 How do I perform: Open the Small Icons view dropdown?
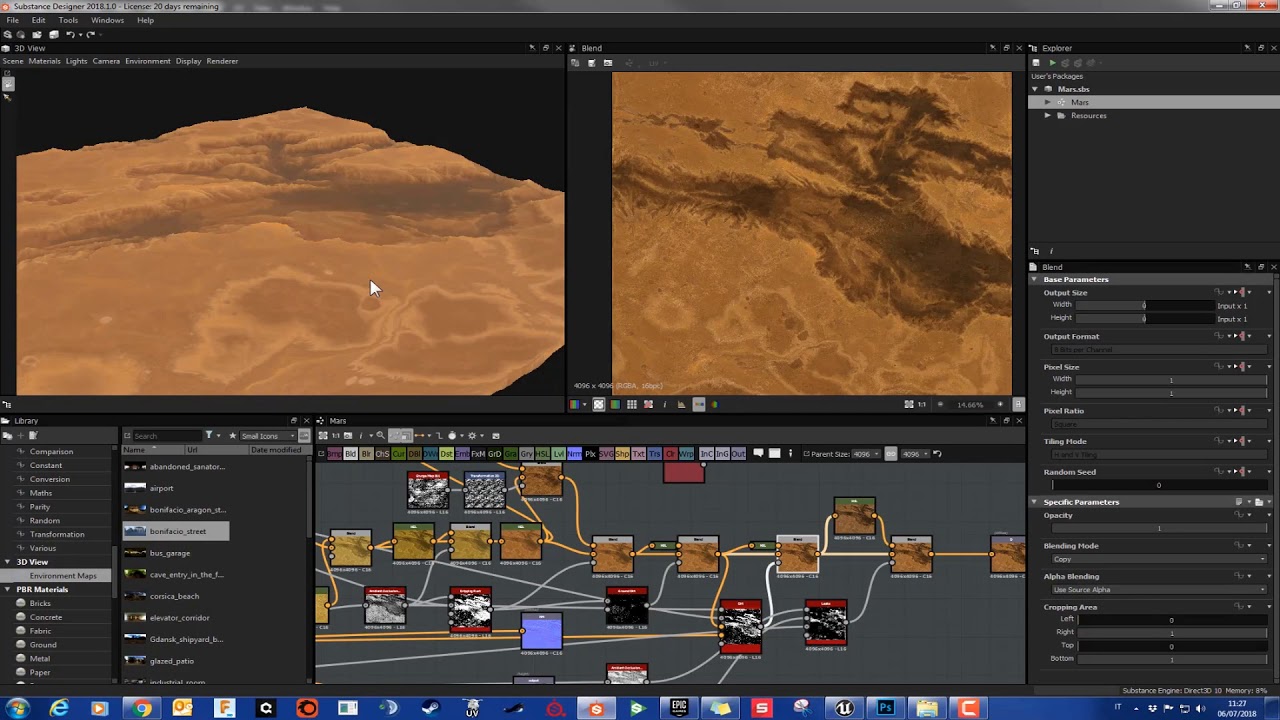coord(269,436)
